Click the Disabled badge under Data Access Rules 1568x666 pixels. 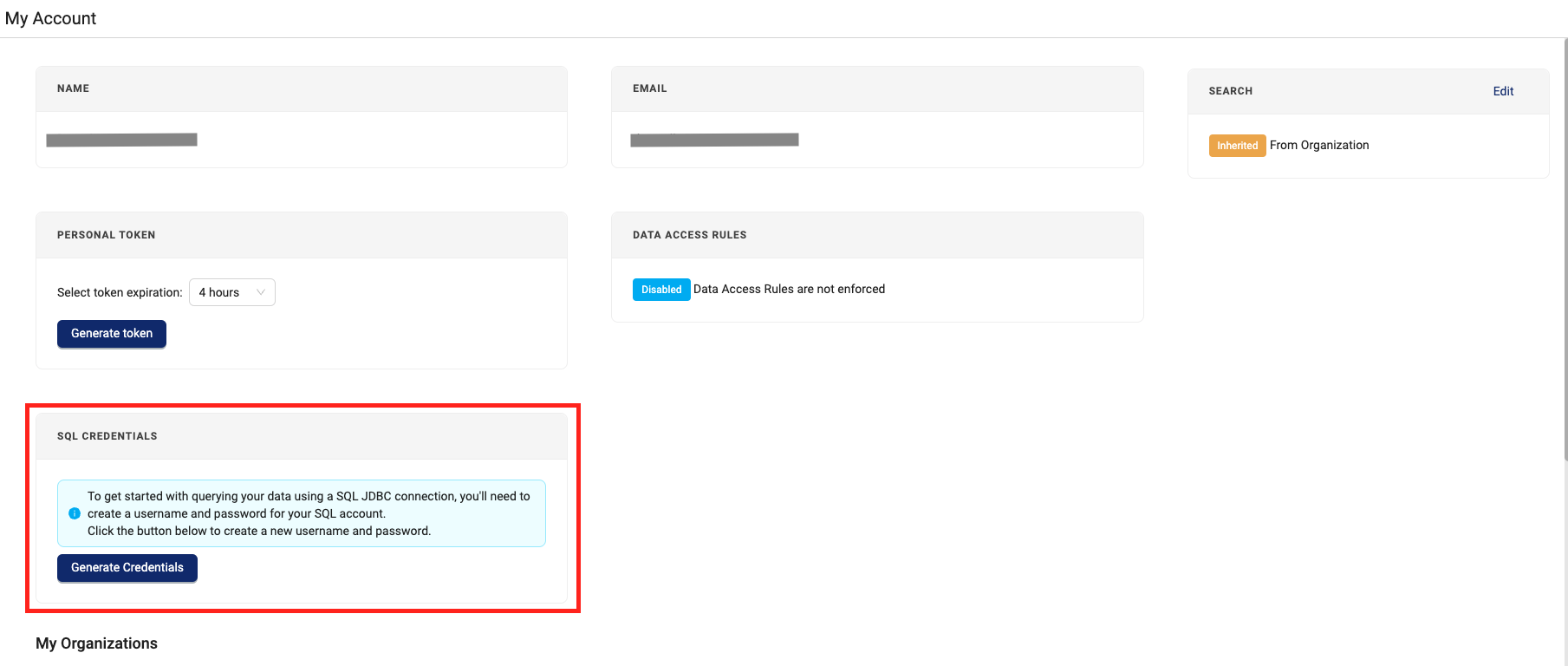(661, 290)
